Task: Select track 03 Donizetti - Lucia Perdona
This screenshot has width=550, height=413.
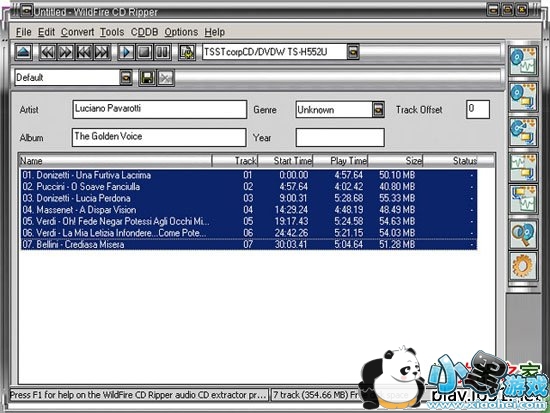Action: coord(249,198)
